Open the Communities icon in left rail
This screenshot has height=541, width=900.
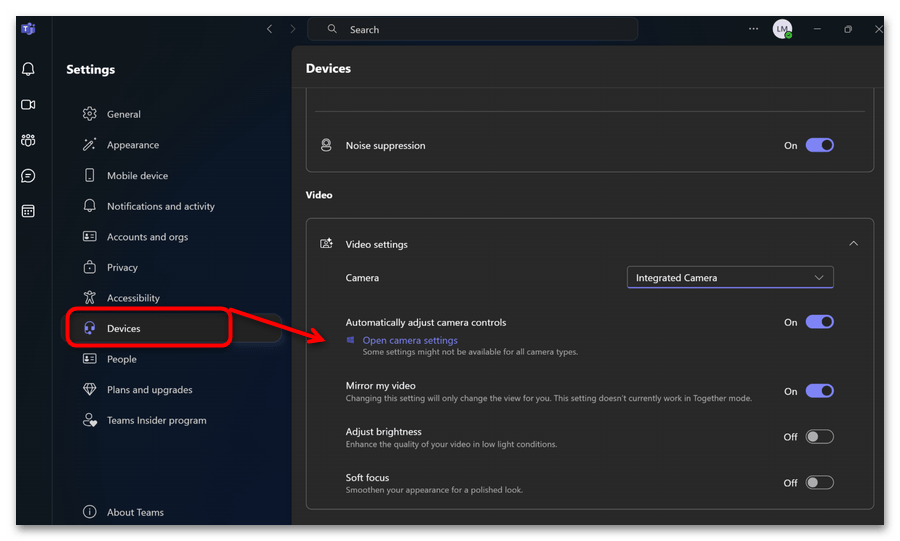click(28, 140)
